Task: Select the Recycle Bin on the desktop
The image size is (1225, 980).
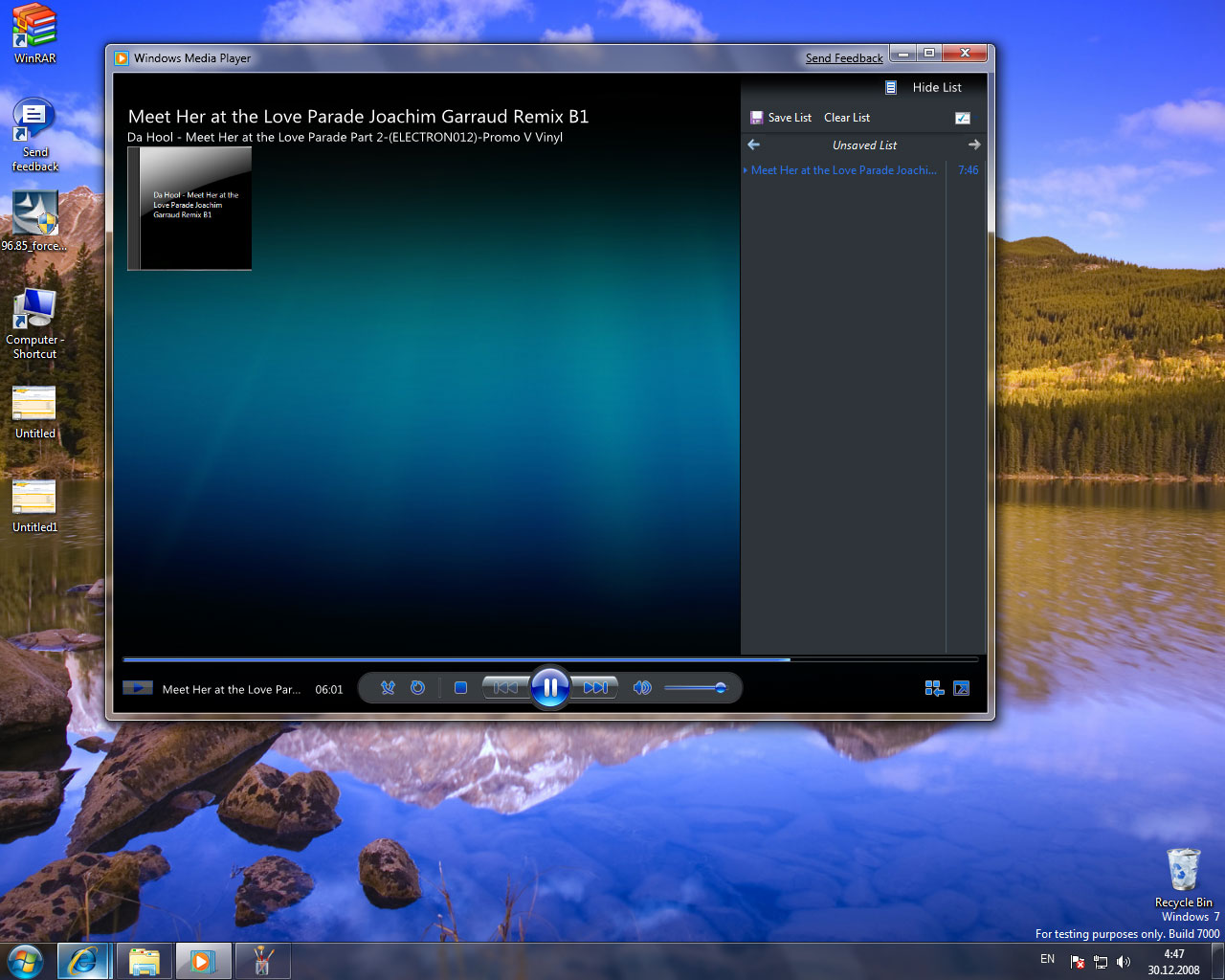Action: [x=1183, y=878]
